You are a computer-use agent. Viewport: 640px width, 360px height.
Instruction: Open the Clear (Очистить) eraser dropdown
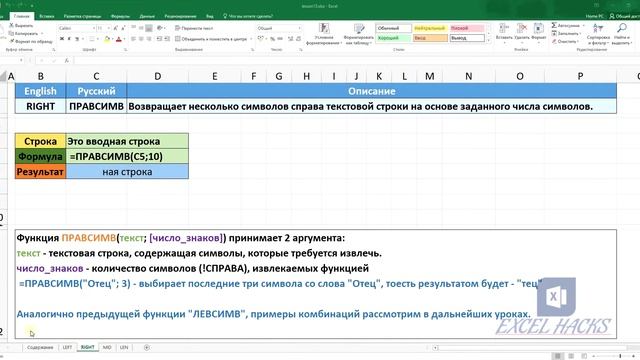point(565,41)
